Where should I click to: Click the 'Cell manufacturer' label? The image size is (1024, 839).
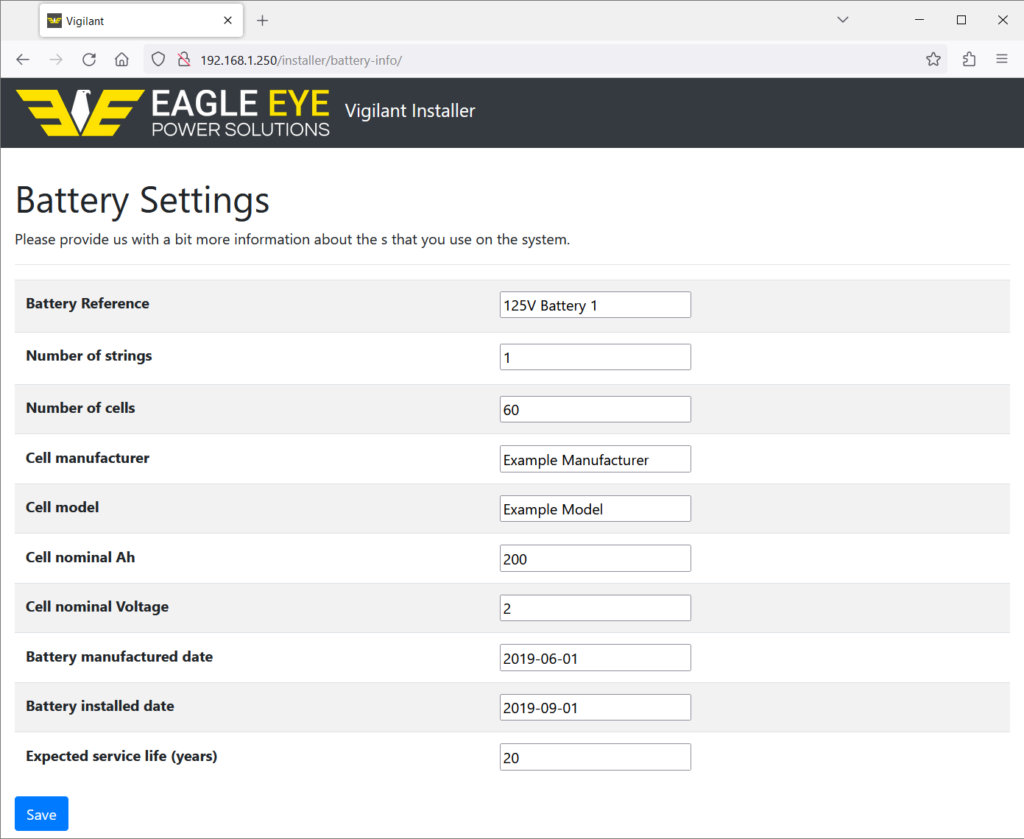(x=88, y=458)
